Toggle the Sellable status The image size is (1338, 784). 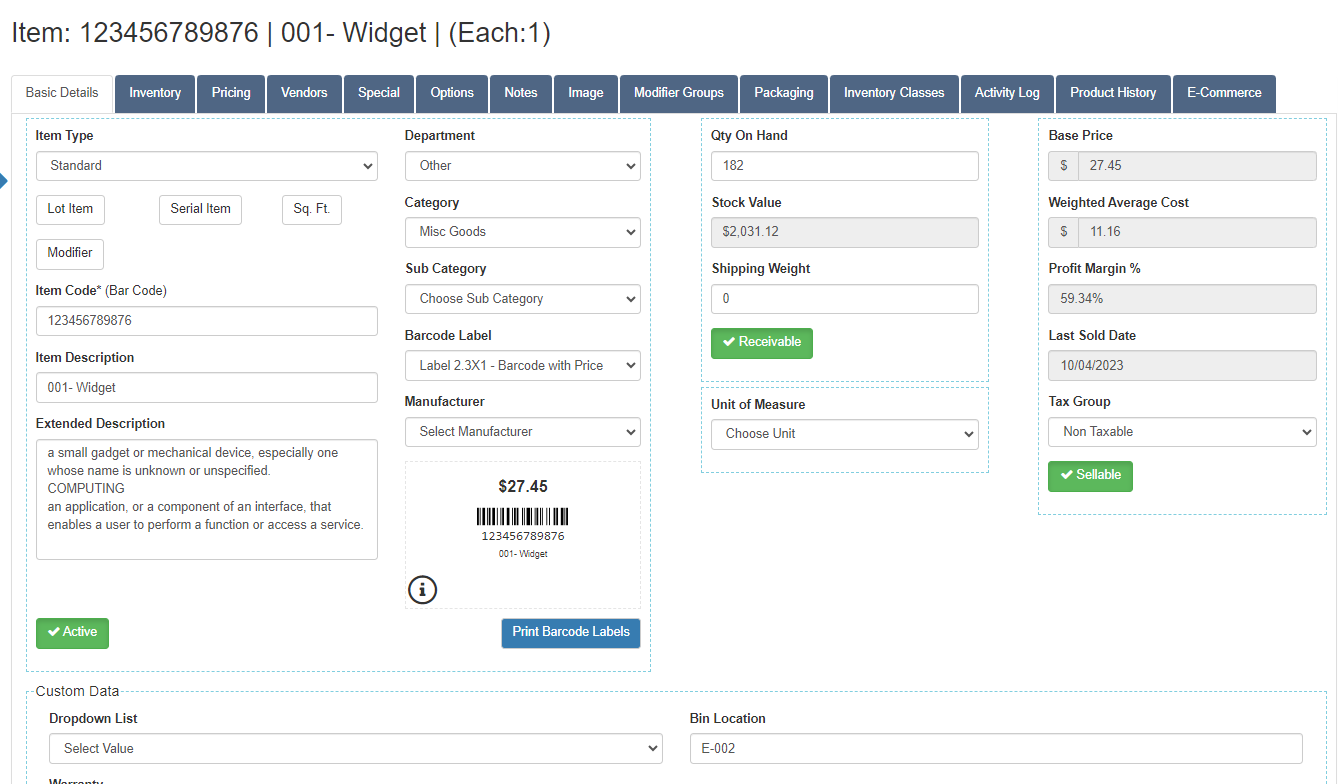pos(1090,476)
